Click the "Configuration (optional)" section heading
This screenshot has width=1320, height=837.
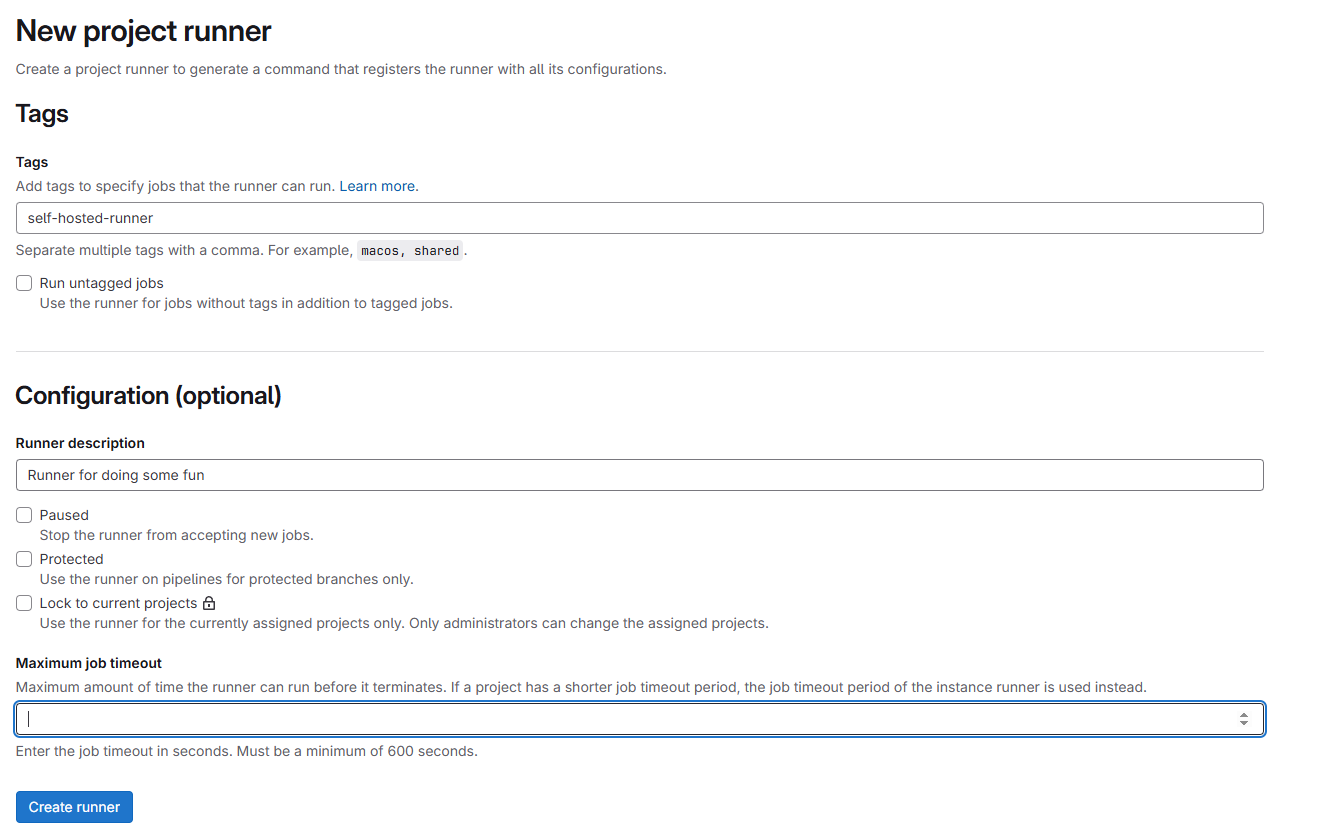(149, 396)
